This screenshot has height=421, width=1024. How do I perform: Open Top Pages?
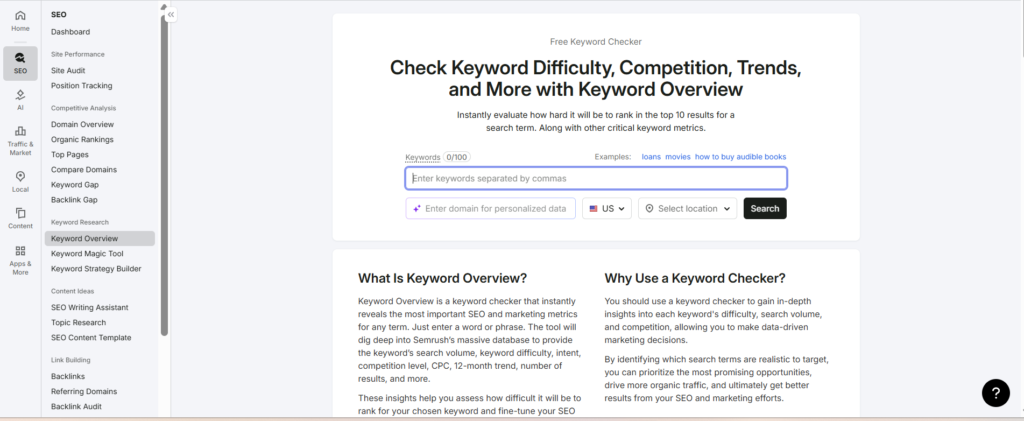(70, 155)
